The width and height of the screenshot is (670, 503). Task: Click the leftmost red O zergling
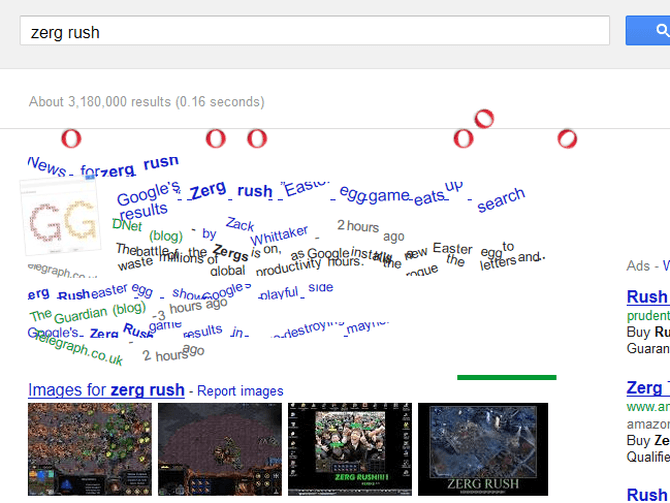71,139
